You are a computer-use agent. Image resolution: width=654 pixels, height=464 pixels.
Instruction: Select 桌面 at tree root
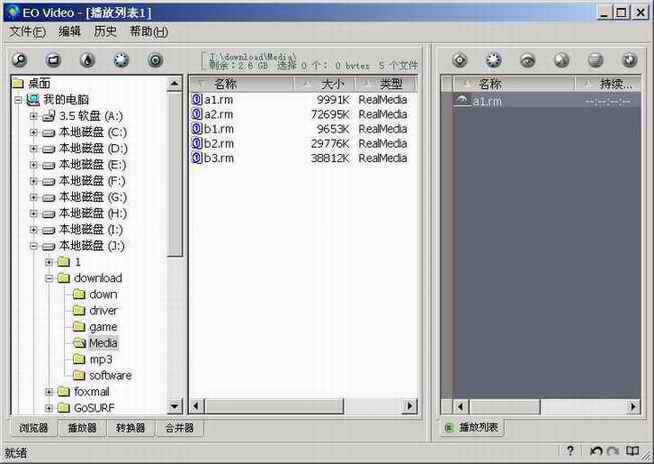click(x=39, y=83)
